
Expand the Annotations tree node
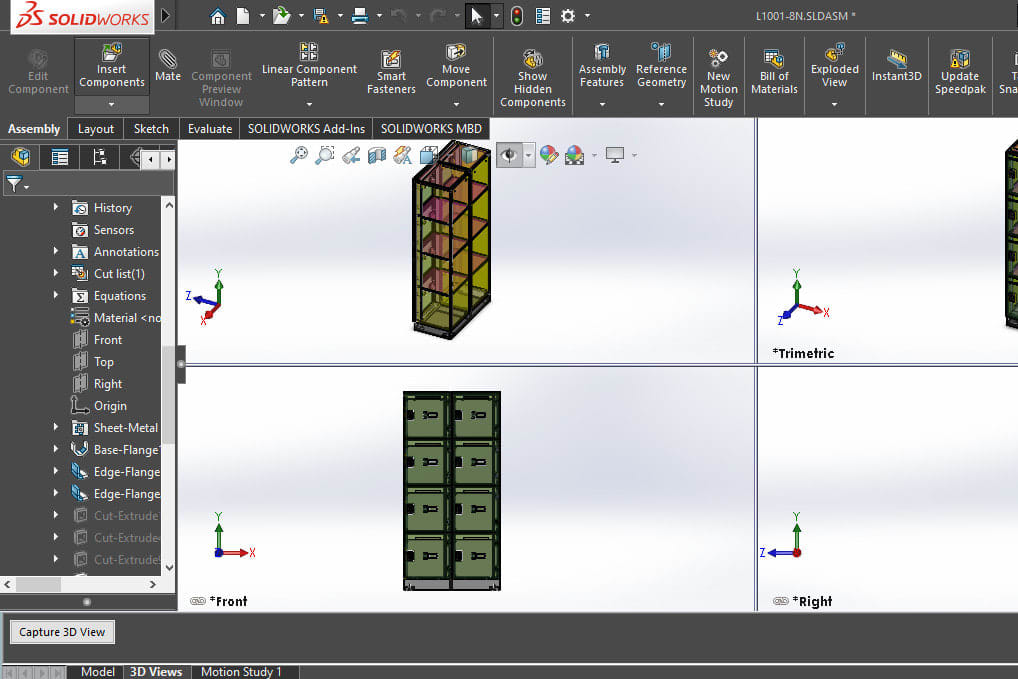(x=56, y=251)
